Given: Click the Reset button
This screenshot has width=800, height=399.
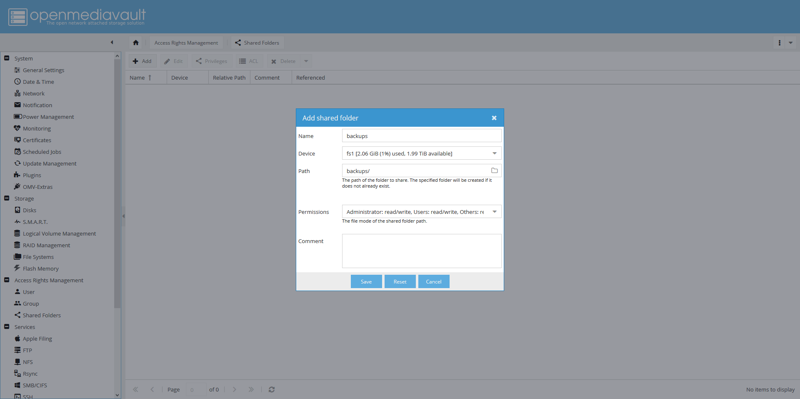Looking at the screenshot, I should click(x=400, y=282).
